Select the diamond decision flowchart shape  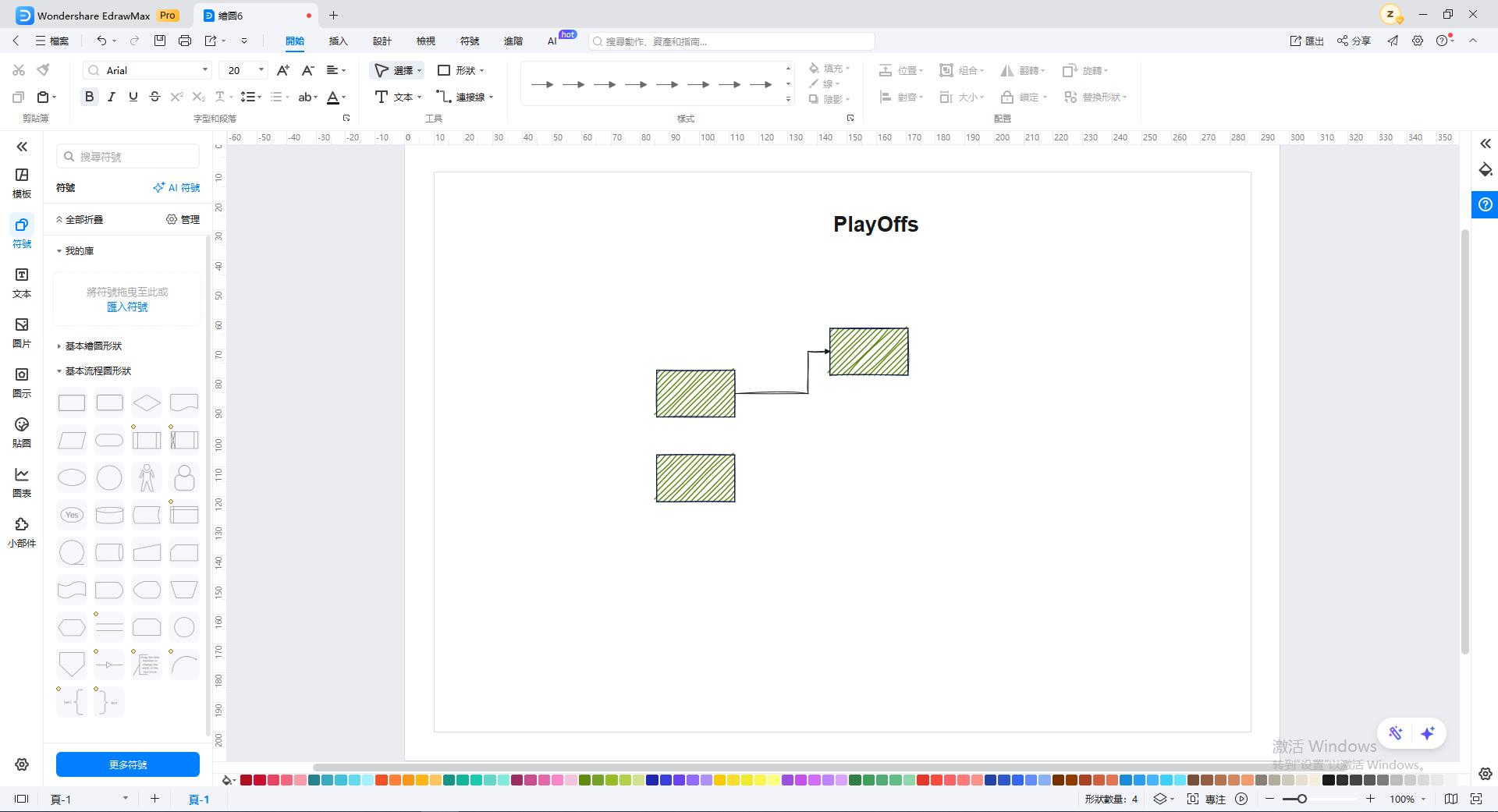pyautogui.click(x=147, y=402)
